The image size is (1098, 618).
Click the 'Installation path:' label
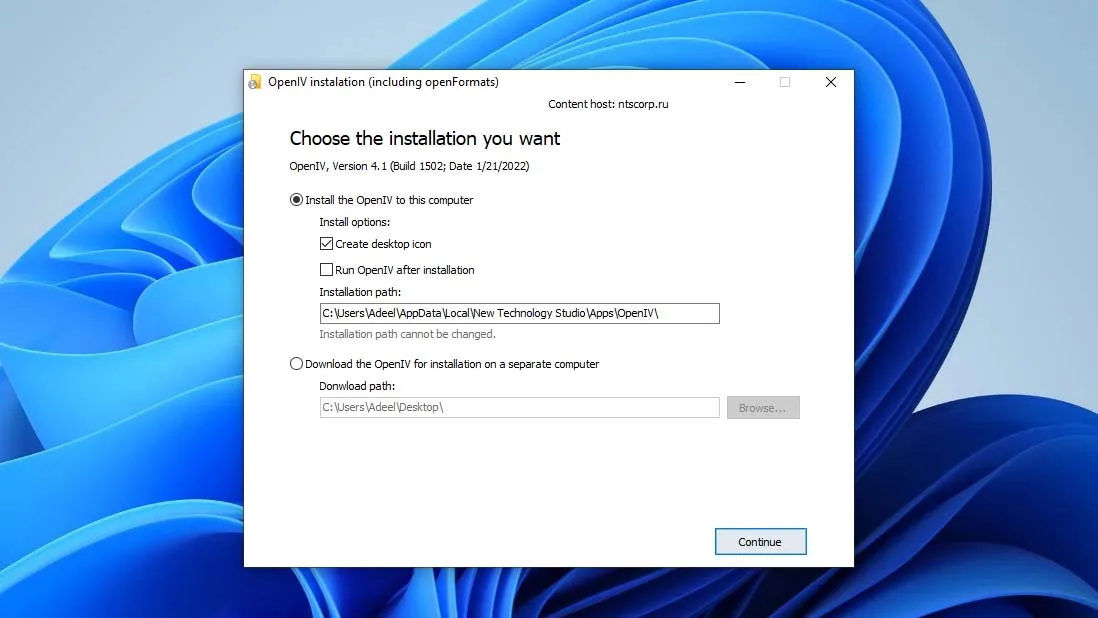(360, 292)
